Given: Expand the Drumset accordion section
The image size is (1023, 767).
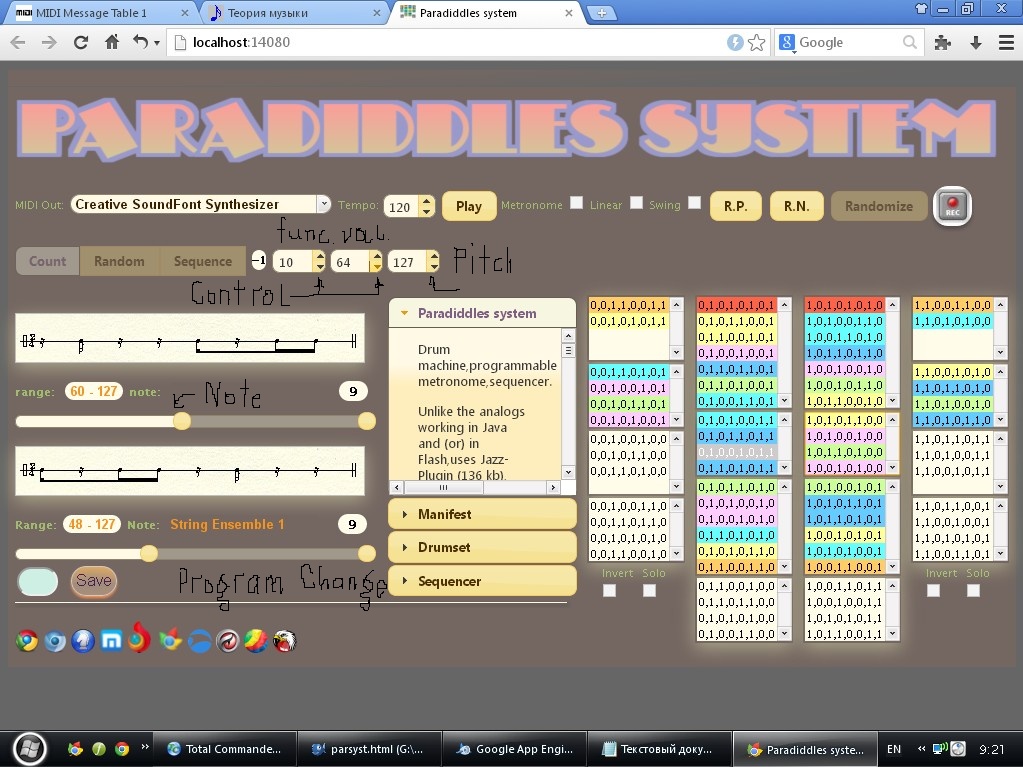Looking at the screenshot, I should pos(482,547).
